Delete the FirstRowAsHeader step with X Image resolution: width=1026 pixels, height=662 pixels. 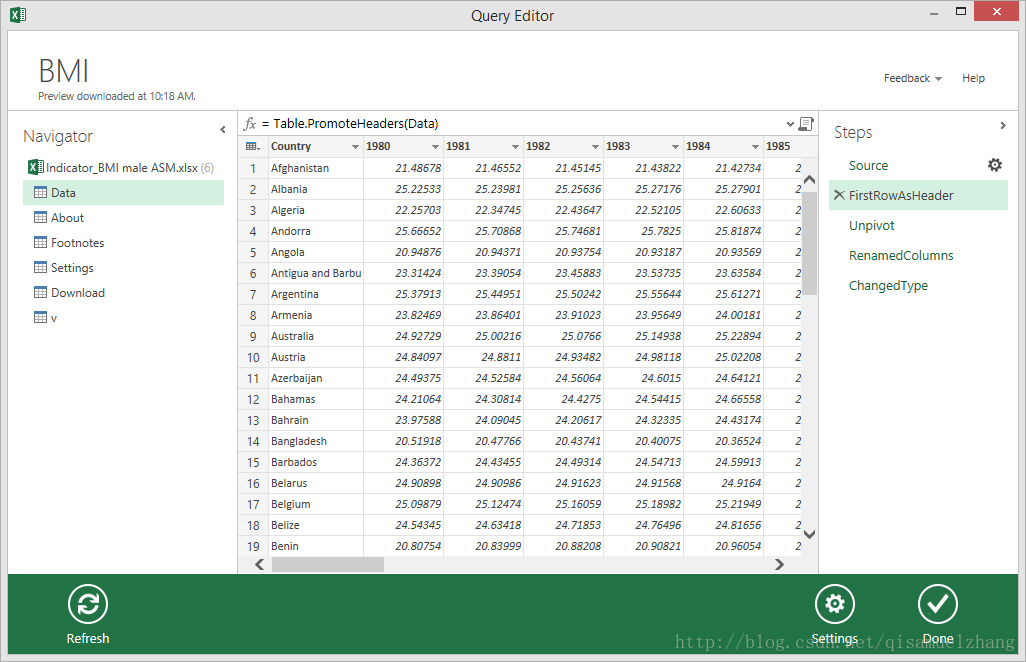click(x=839, y=195)
